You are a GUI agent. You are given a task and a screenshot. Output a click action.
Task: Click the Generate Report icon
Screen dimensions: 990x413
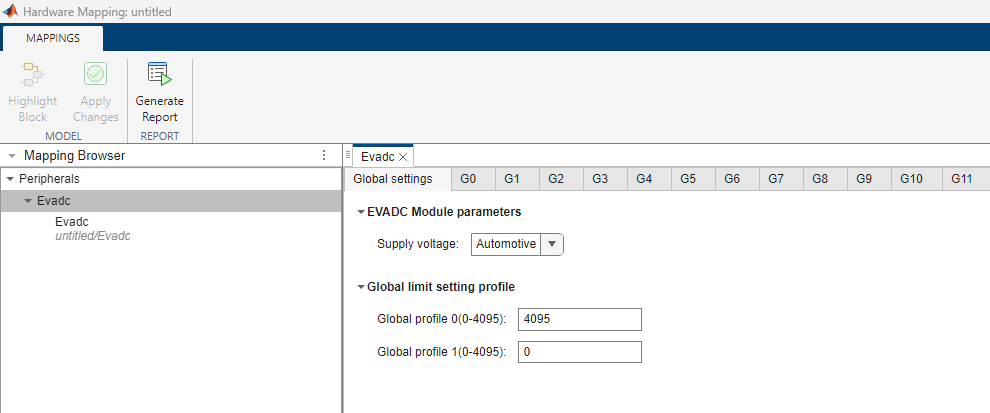tap(159, 75)
